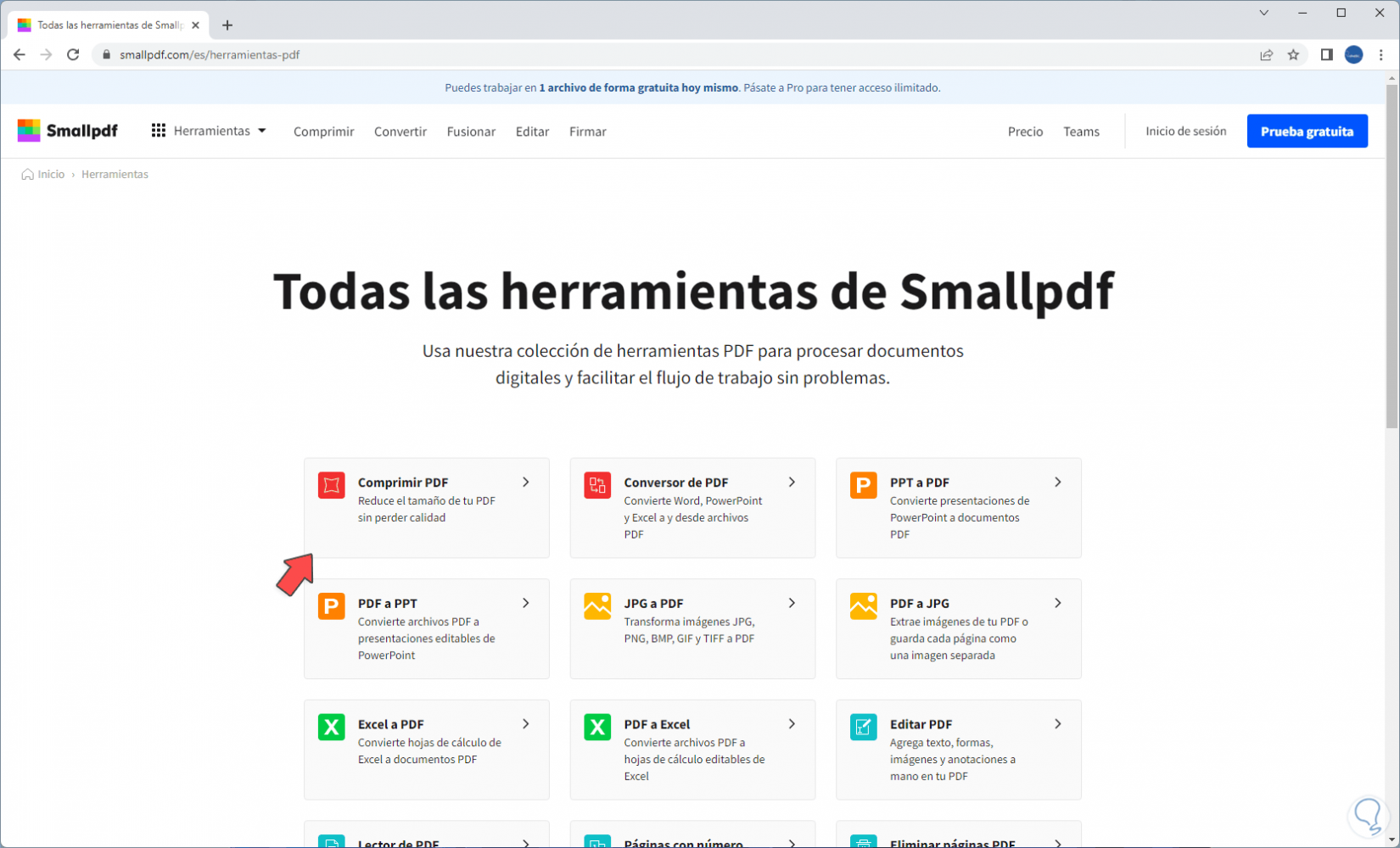The height and width of the screenshot is (848, 1400).
Task: Select the PDF a PPT card title
Action: coord(388,604)
